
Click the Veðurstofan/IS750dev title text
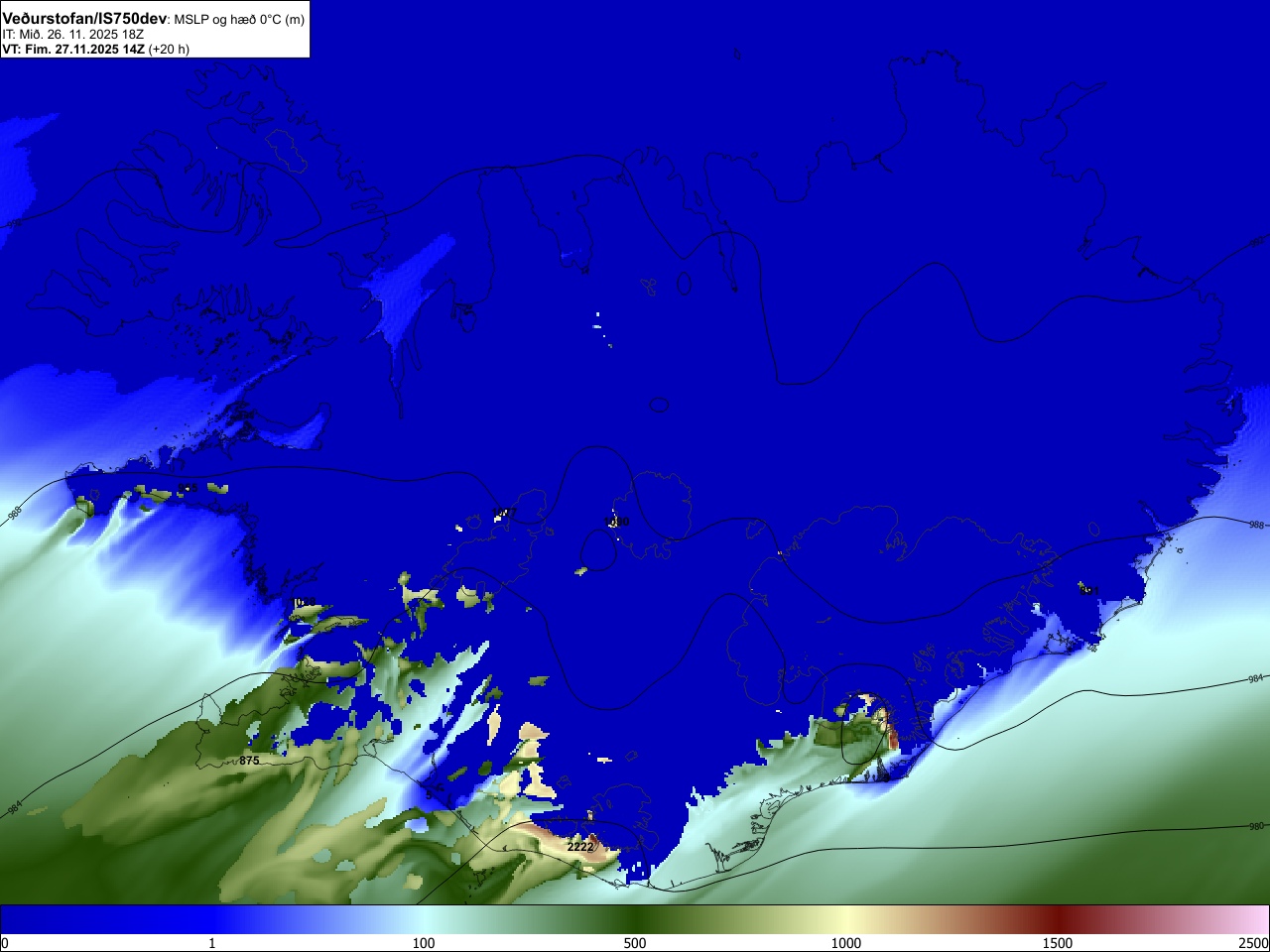(x=84, y=19)
